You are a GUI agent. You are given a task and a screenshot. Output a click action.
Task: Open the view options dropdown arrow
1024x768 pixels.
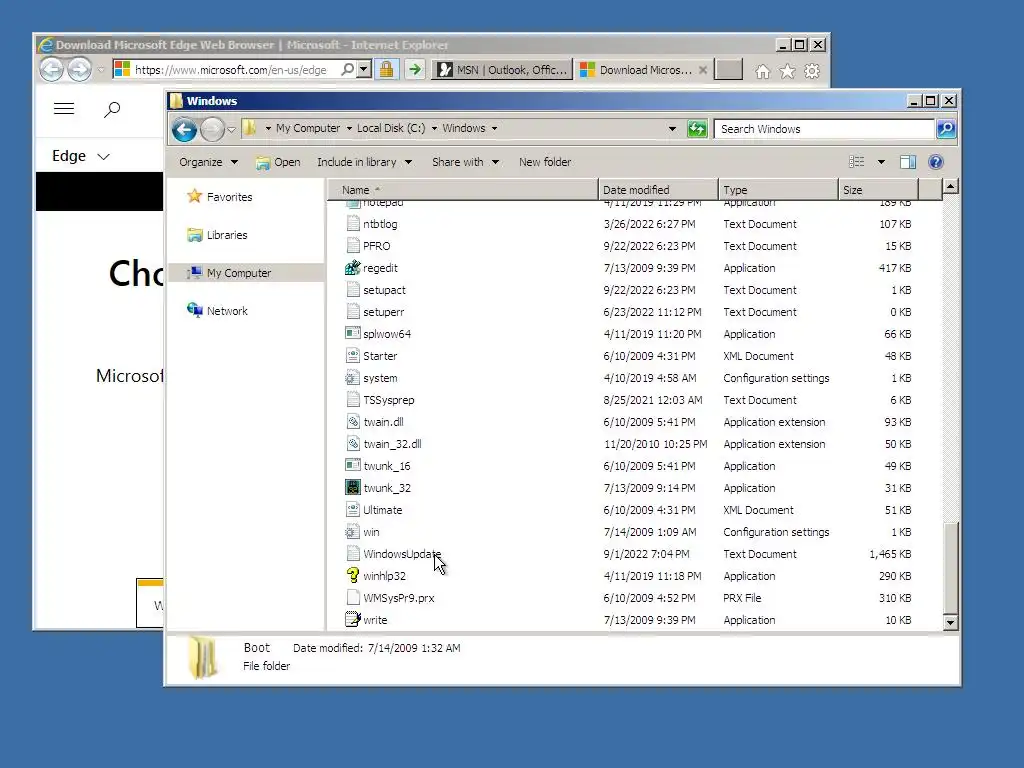[881, 162]
